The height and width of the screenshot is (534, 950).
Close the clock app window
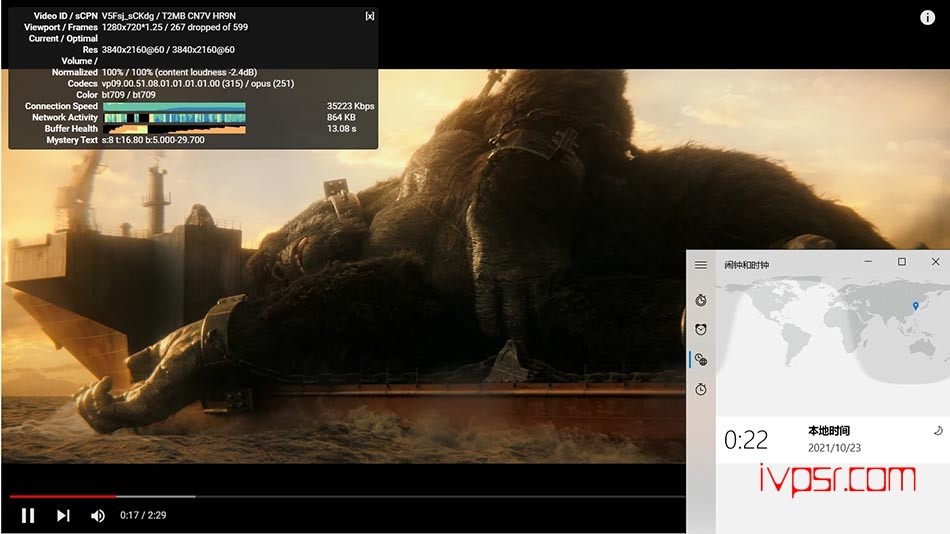pyautogui.click(x=935, y=262)
